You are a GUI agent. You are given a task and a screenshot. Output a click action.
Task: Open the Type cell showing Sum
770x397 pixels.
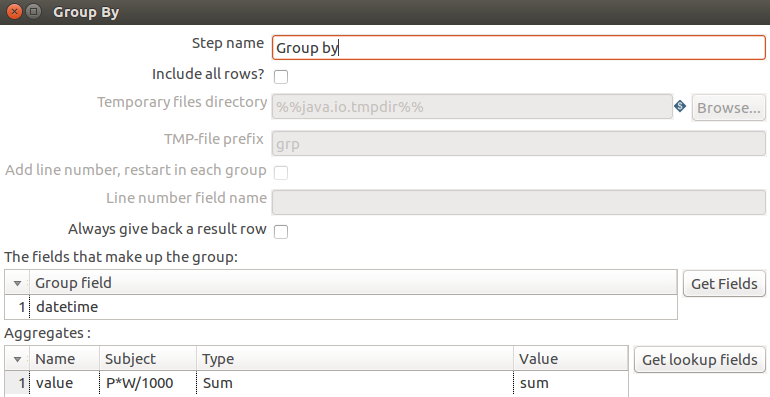point(355,383)
